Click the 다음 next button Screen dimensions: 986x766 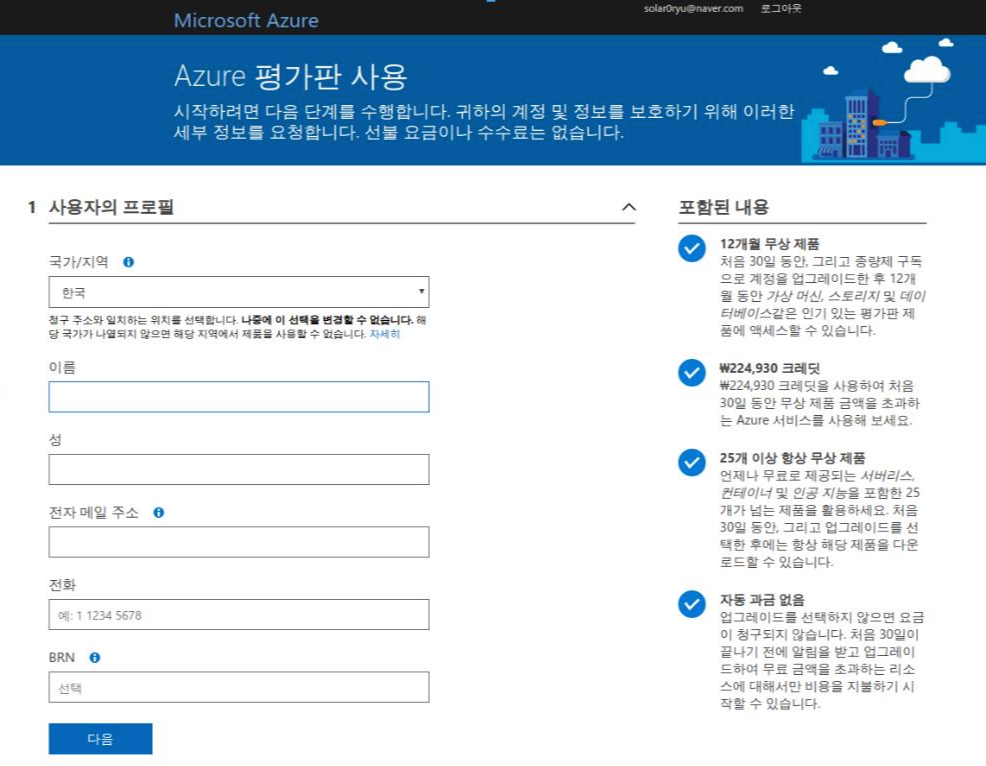coord(101,738)
